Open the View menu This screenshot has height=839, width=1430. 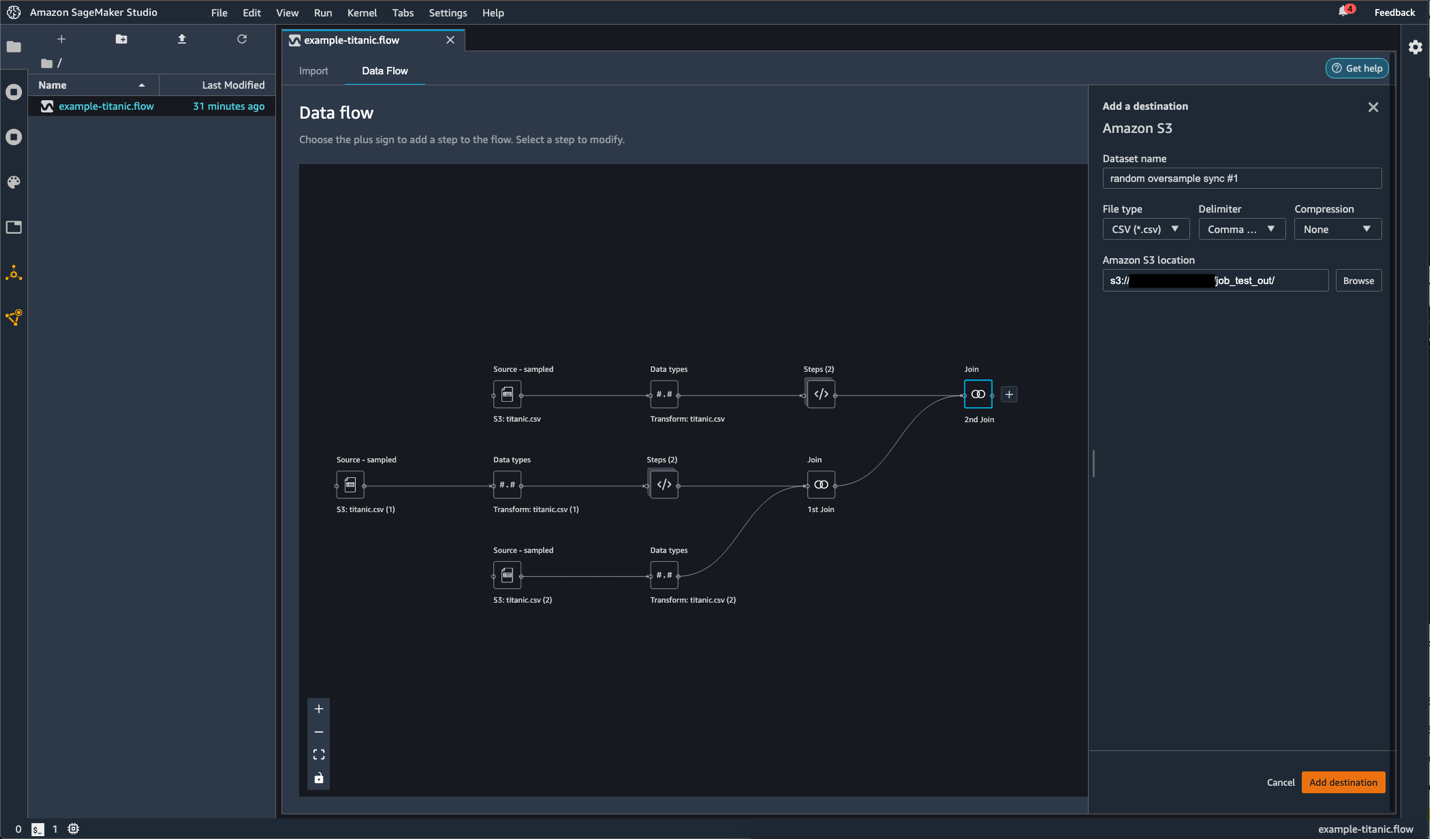pyautogui.click(x=287, y=13)
